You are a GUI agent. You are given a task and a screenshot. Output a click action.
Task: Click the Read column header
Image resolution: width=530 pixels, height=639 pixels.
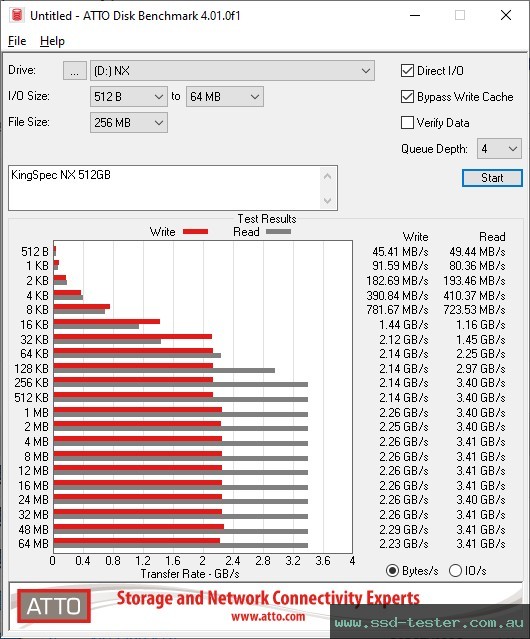tap(492, 237)
